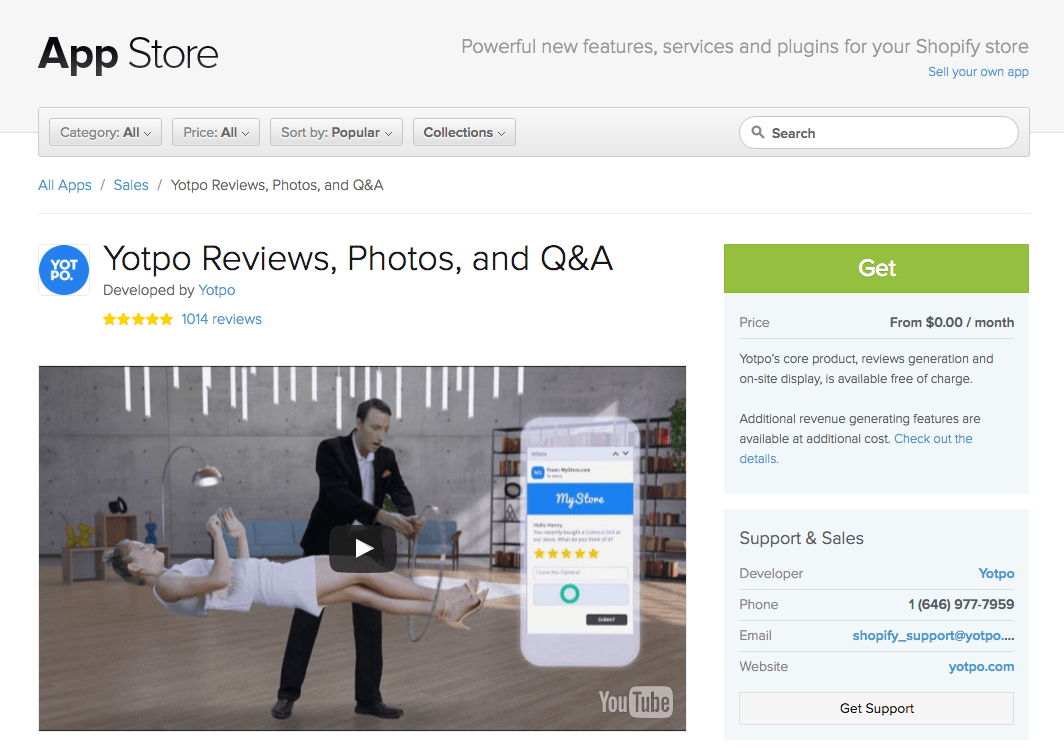Screen dimensions: 1064x748
Task: Play the Yotpo promo video
Action: (x=363, y=548)
